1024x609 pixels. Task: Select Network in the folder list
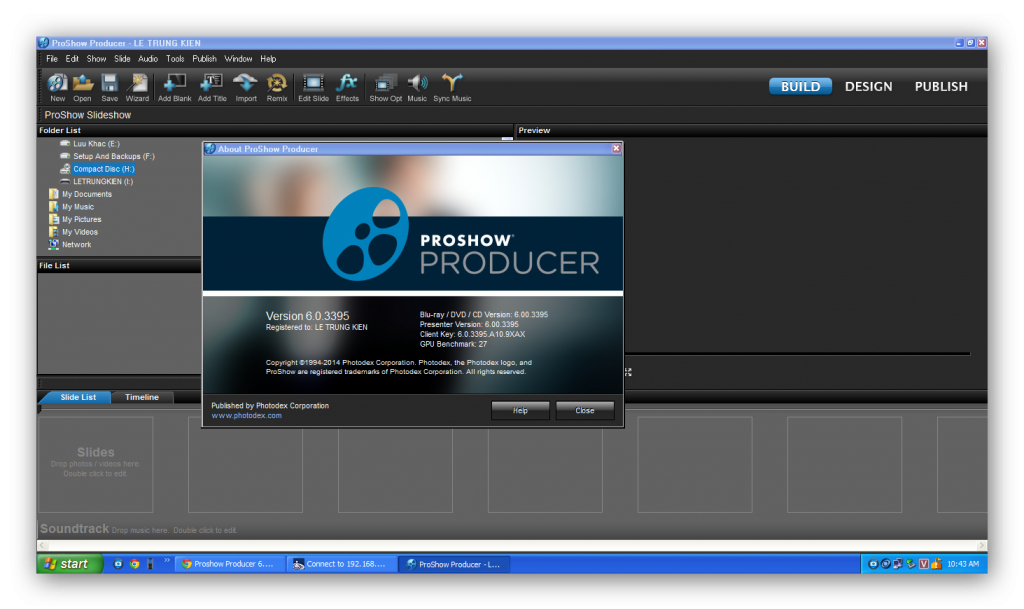(70, 245)
